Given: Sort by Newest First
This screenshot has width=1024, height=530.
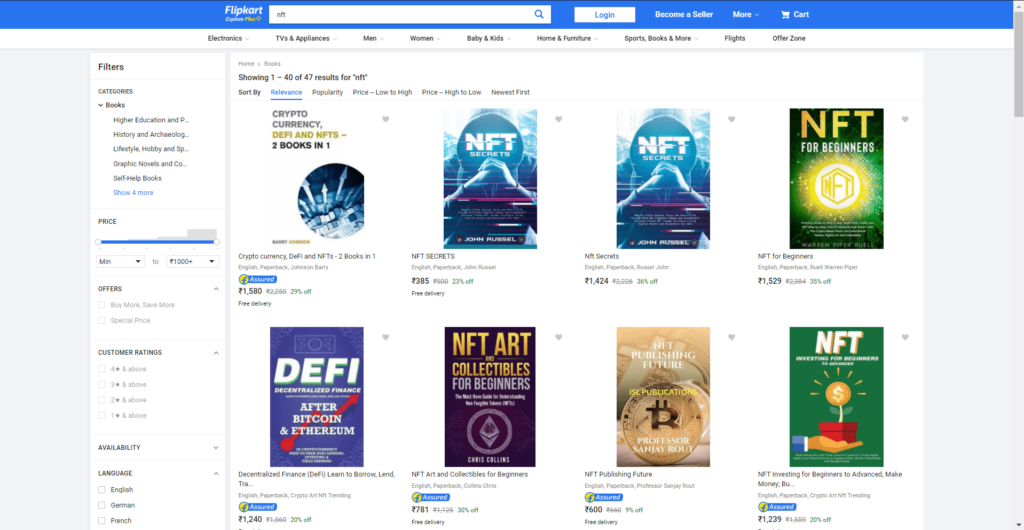Looking at the screenshot, I should (x=510, y=93).
